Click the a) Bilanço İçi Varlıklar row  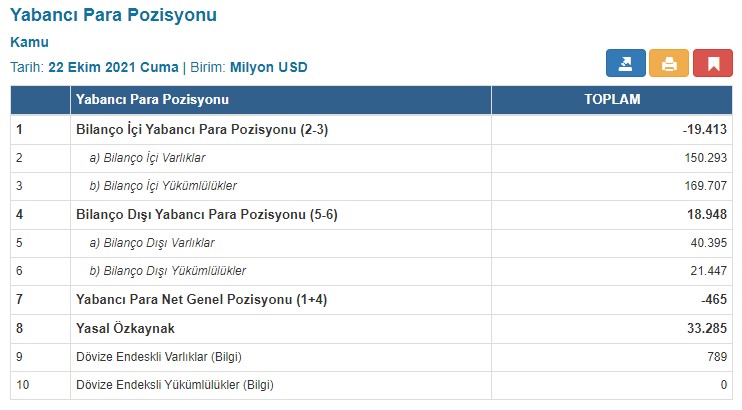point(154,158)
